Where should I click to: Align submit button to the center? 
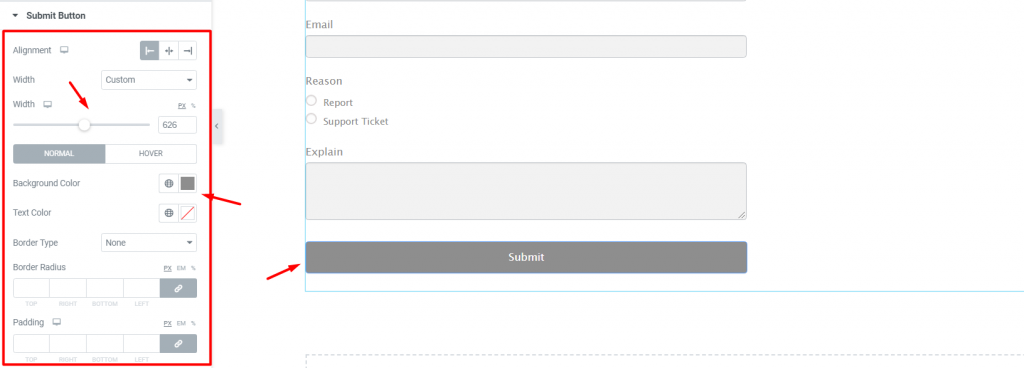click(x=168, y=51)
